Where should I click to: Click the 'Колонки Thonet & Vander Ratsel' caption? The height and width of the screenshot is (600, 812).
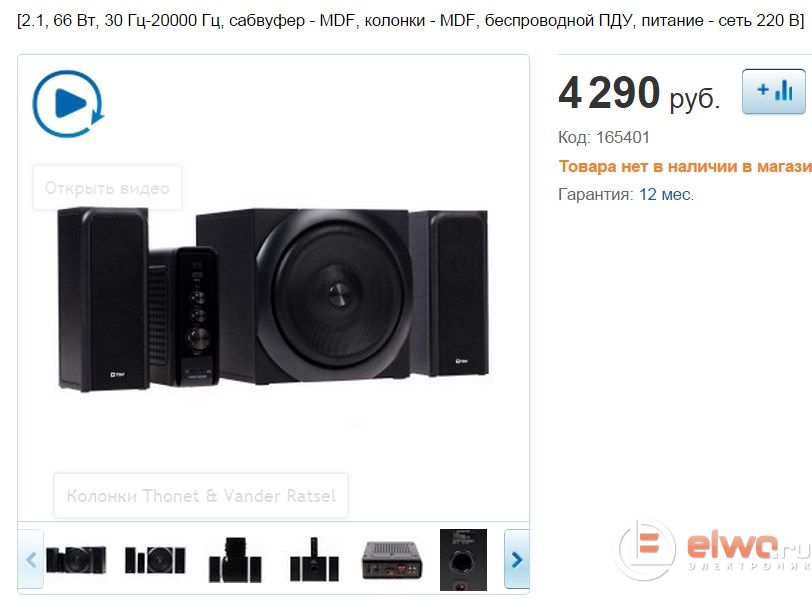tap(201, 495)
